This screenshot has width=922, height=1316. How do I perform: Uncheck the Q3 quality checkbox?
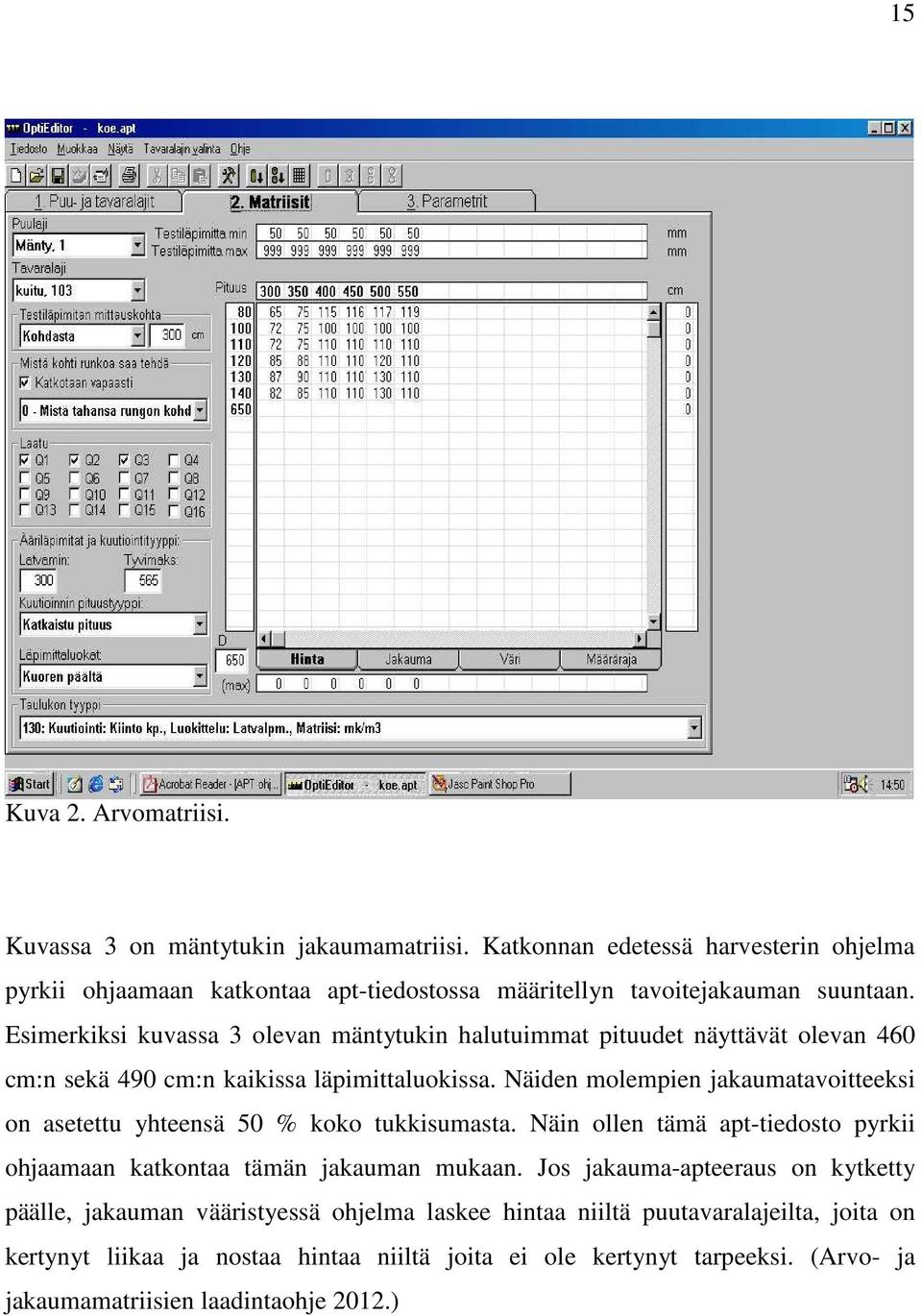click(124, 460)
